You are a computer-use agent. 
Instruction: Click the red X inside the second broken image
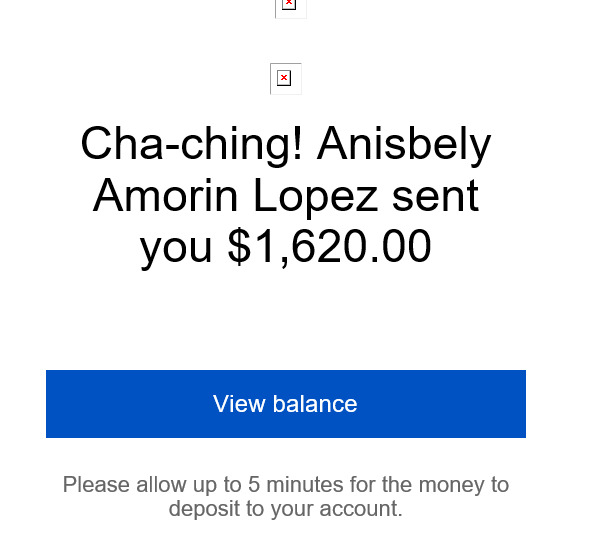[284, 78]
